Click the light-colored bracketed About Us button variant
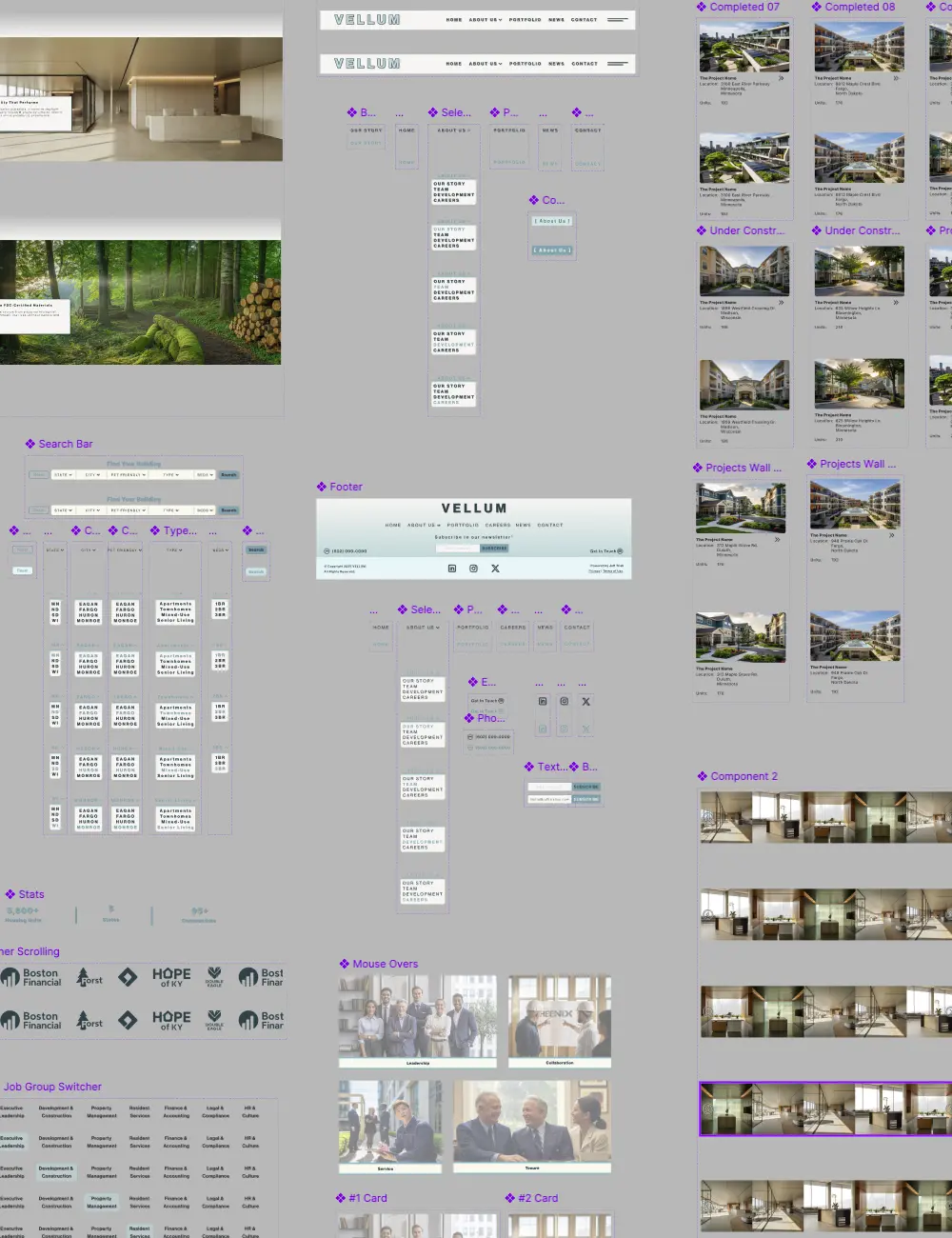This screenshot has height=1238, width=952. [x=552, y=221]
